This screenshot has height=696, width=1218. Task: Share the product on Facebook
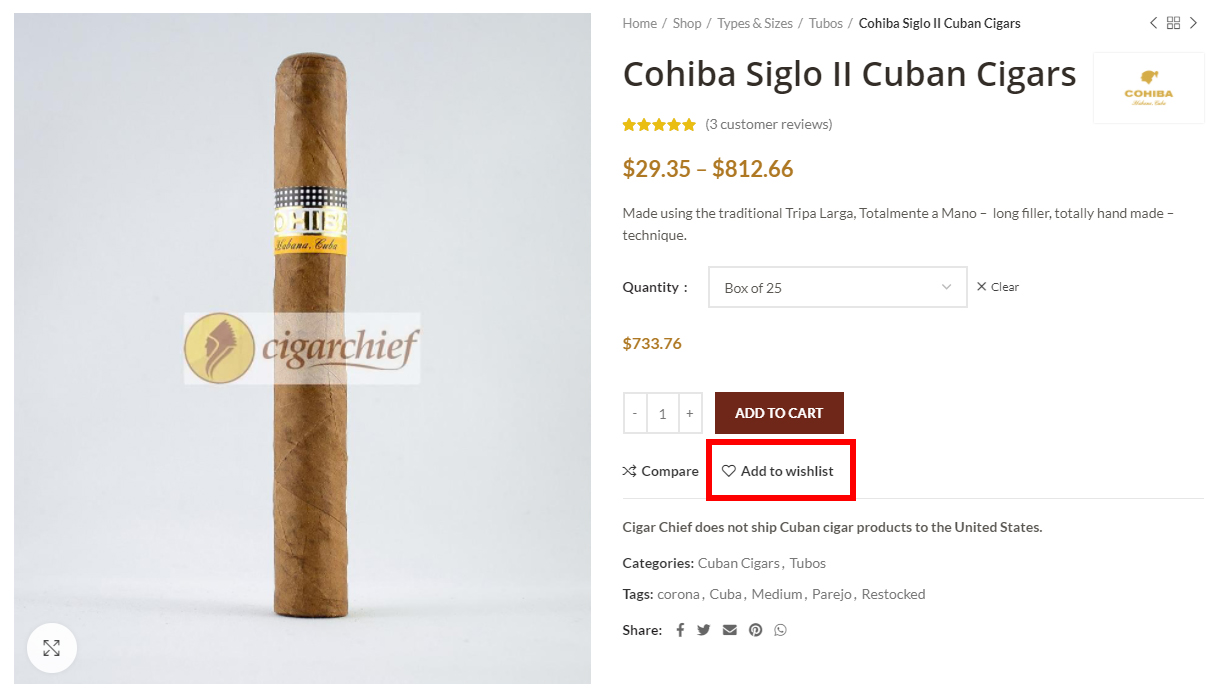pos(680,630)
